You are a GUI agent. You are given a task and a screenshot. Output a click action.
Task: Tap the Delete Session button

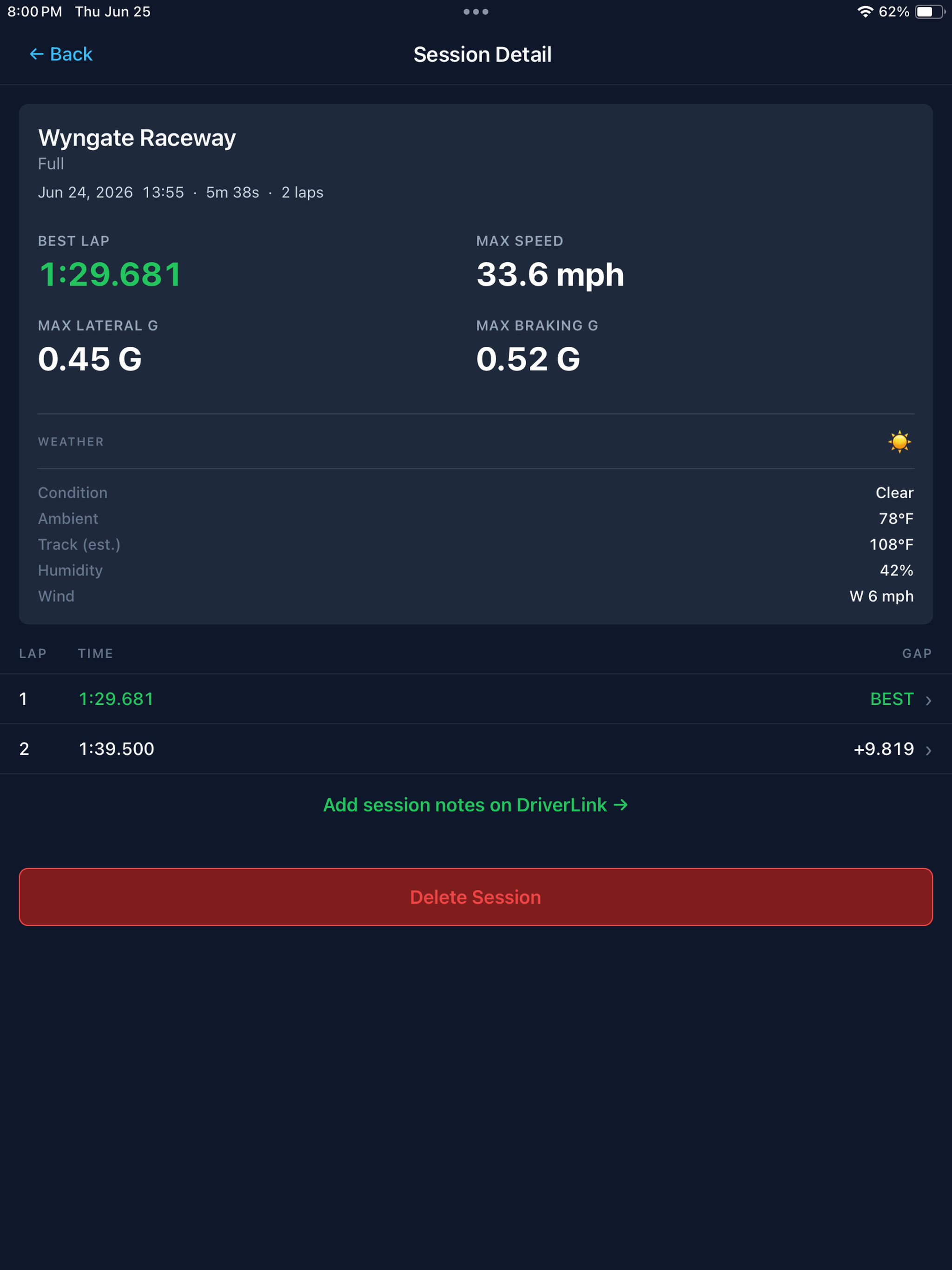(x=476, y=896)
